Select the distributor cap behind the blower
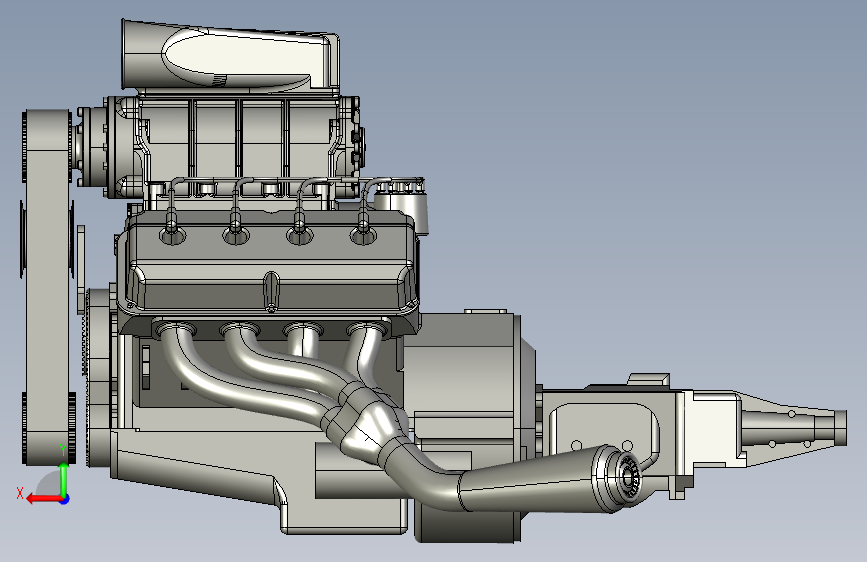 tap(400, 204)
